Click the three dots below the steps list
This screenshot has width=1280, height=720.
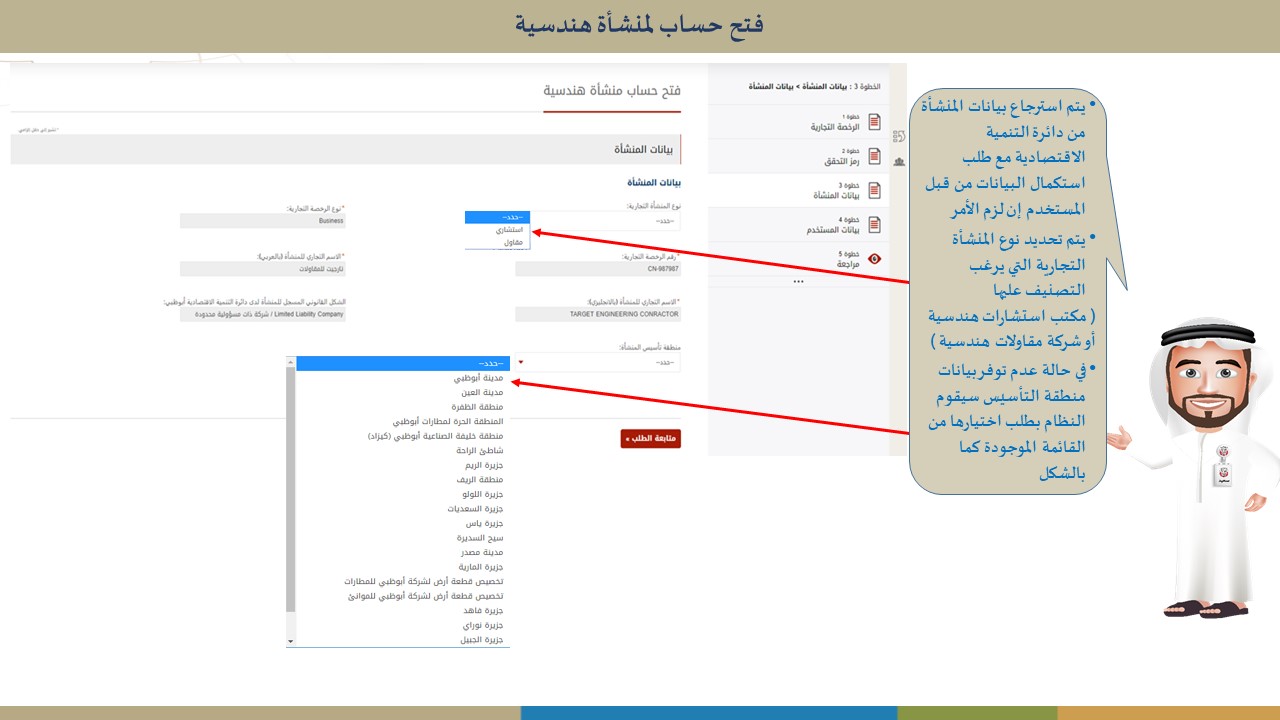point(797,282)
